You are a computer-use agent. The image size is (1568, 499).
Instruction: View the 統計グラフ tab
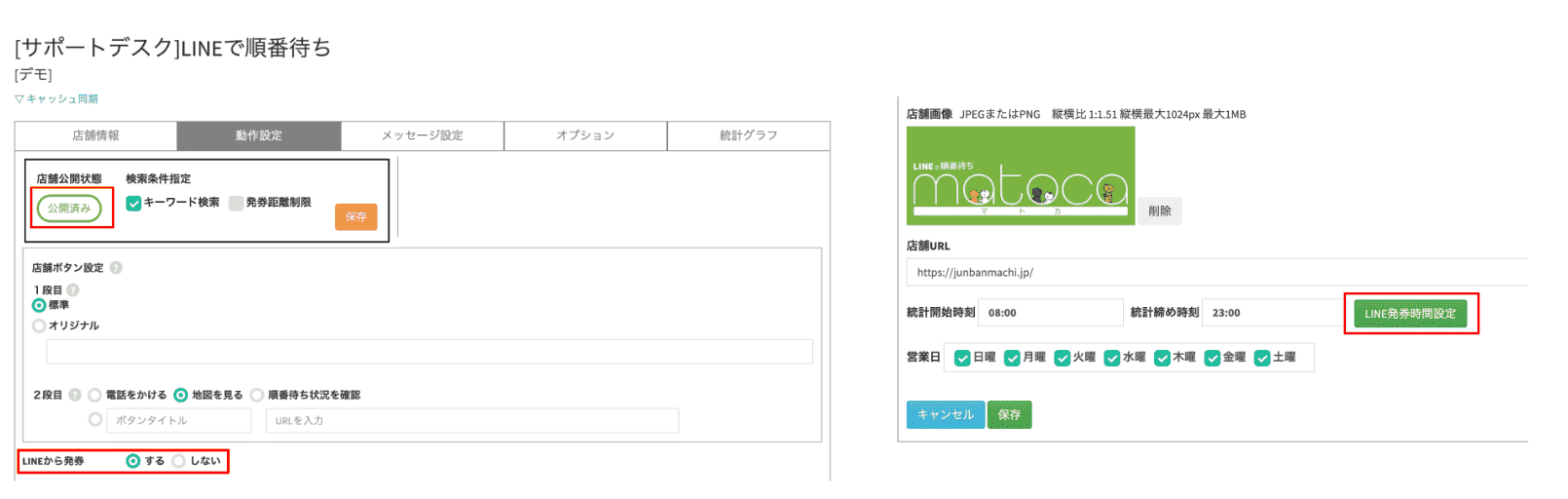748,135
